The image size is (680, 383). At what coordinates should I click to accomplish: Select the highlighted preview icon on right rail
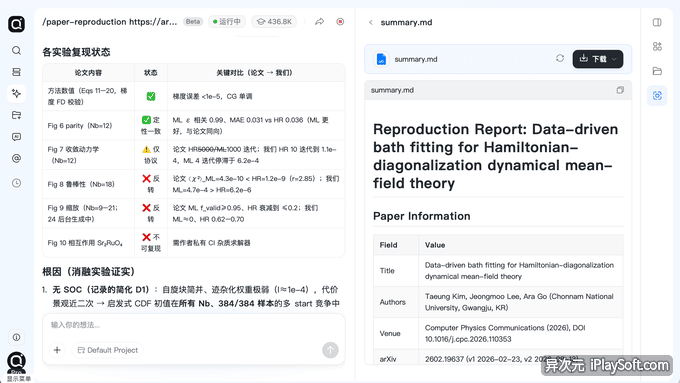(657, 95)
